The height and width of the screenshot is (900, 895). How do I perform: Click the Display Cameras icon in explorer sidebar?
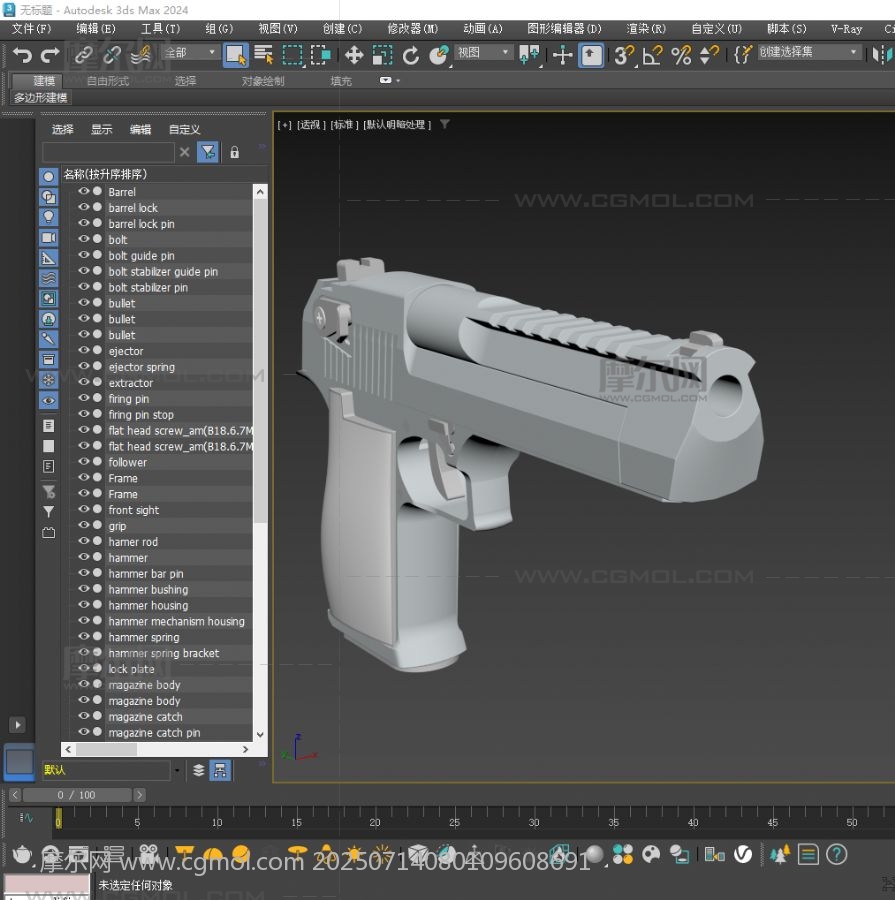49,238
